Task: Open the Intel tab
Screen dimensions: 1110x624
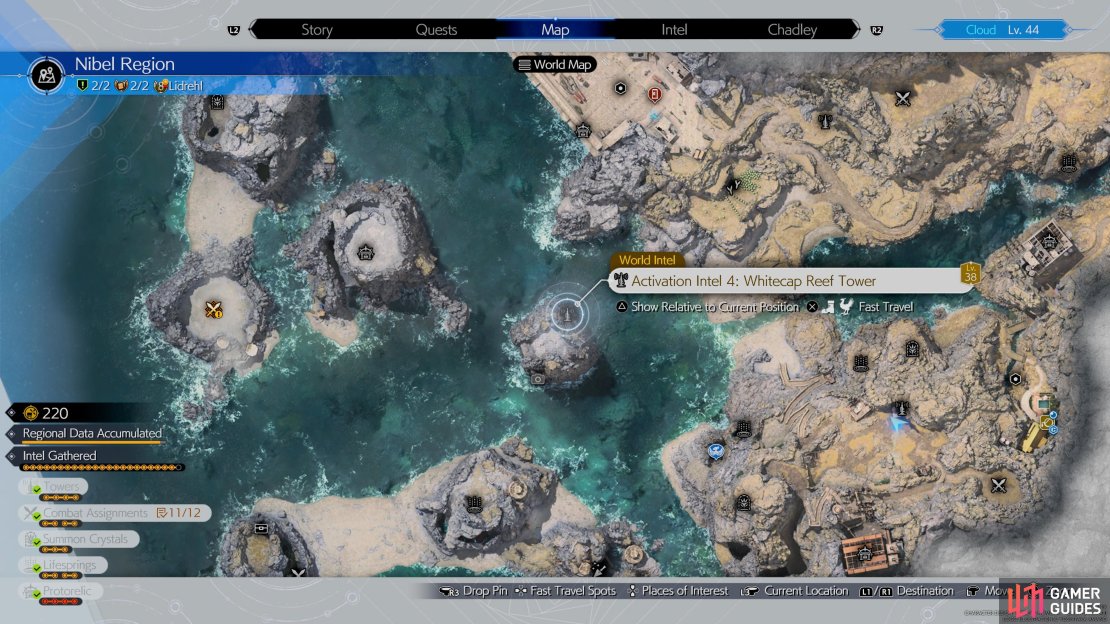Action: (x=674, y=30)
